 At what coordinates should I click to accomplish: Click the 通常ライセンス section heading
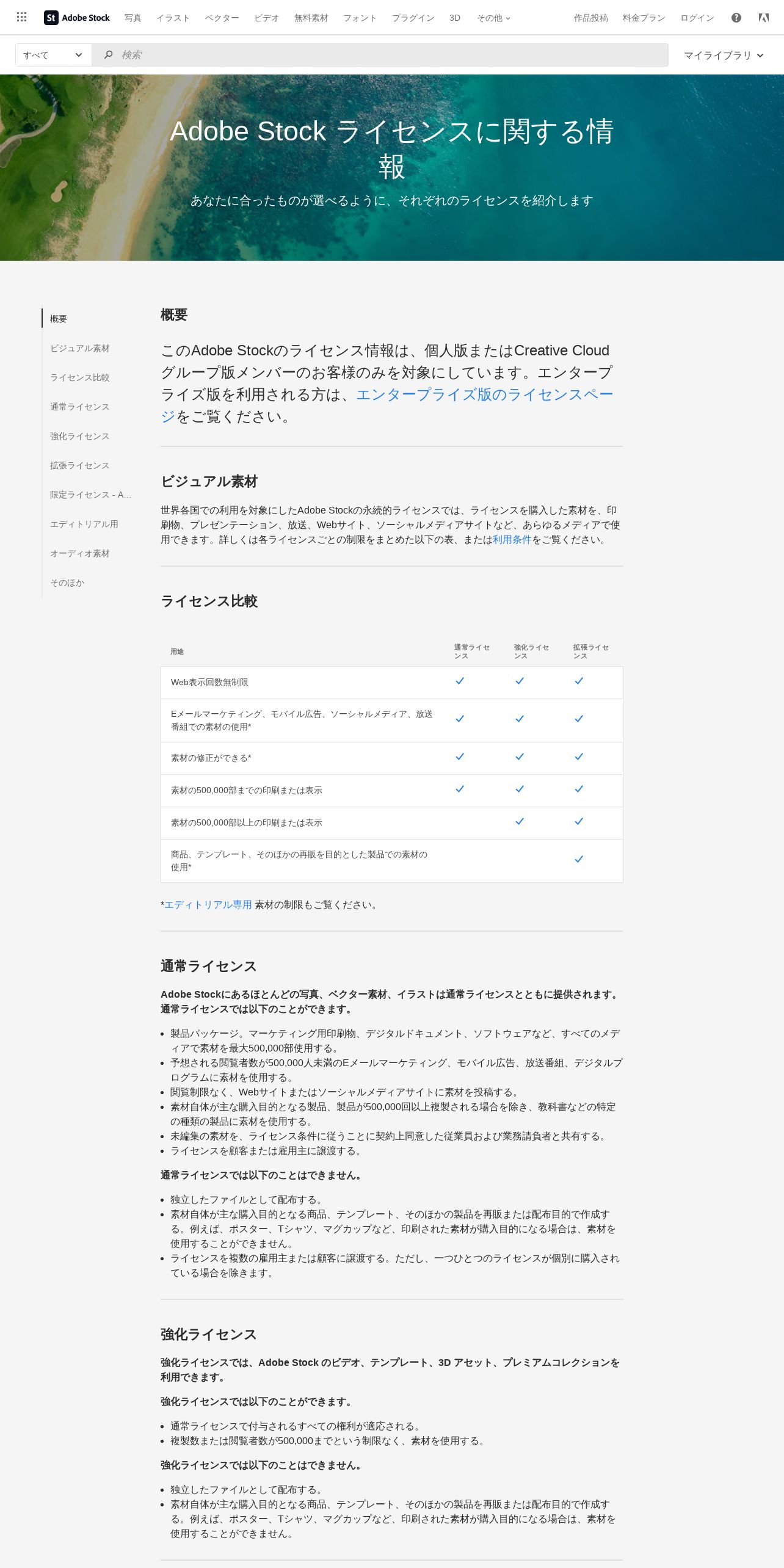click(x=209, y=966)
